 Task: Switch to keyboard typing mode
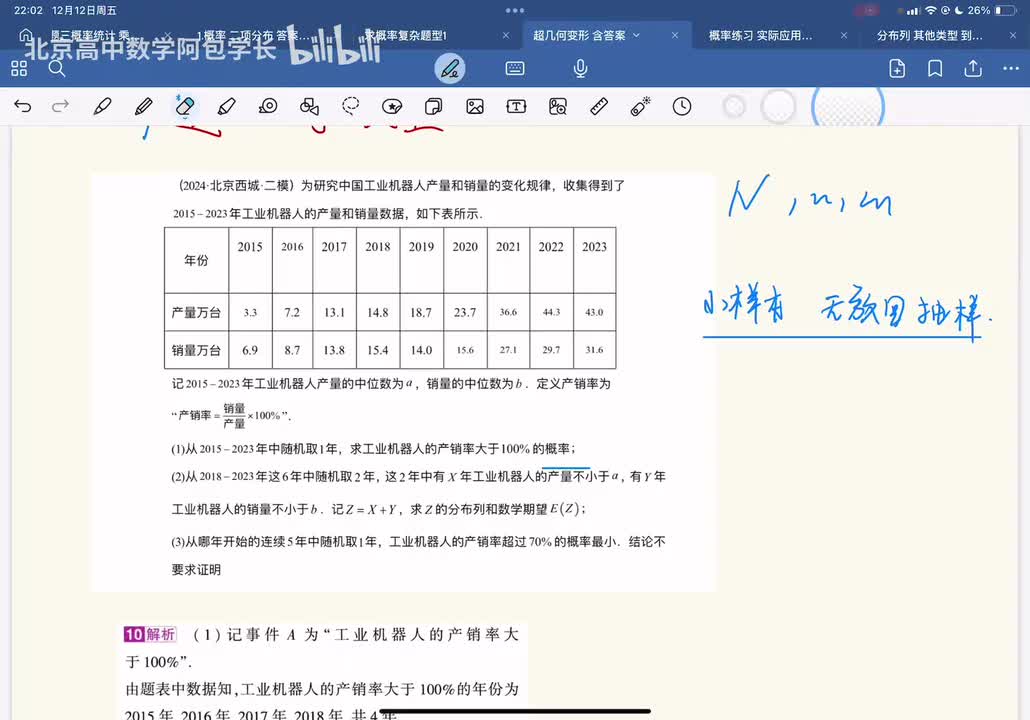point(515,68)
